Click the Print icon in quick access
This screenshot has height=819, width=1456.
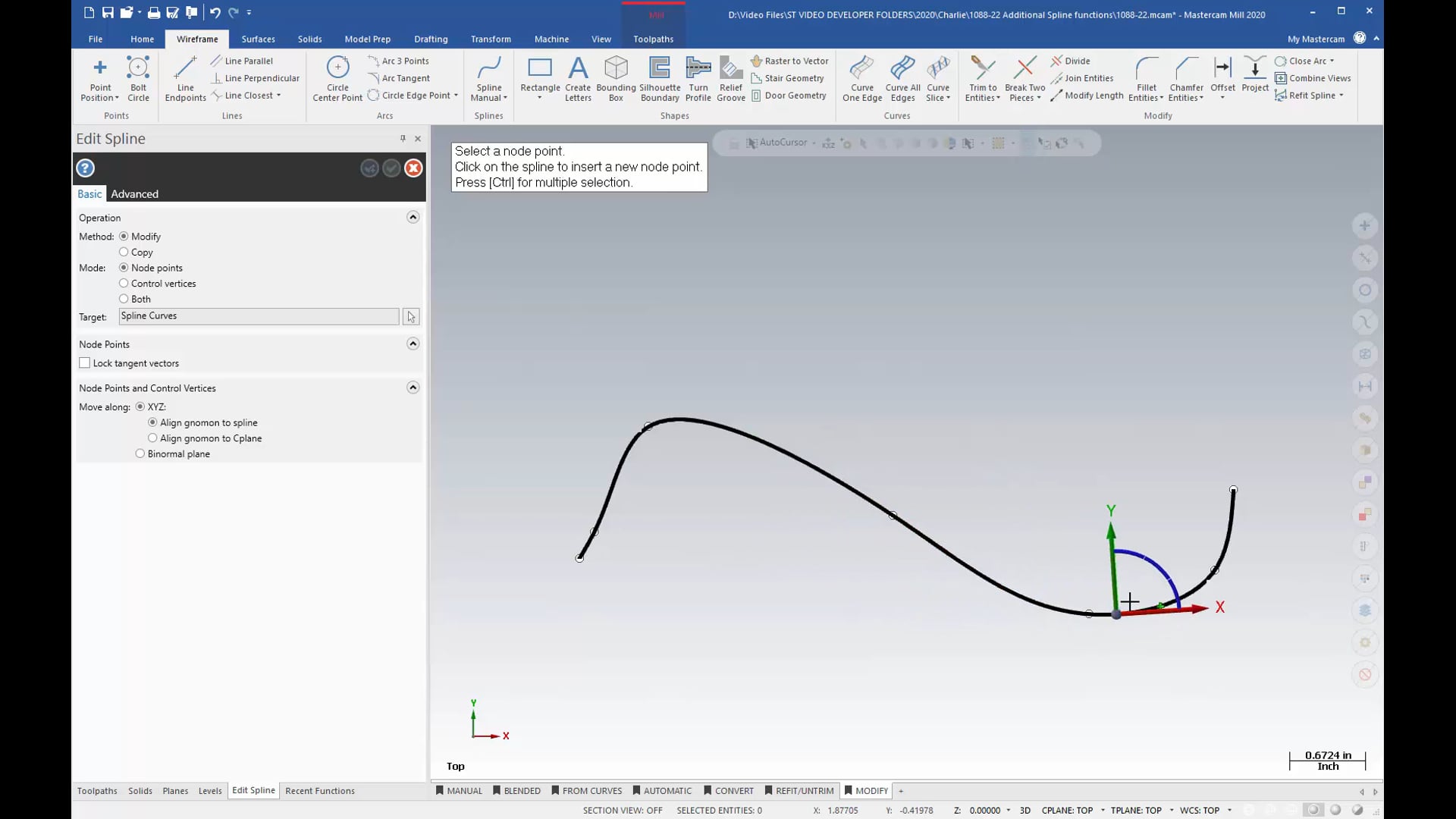coord(154,12)
